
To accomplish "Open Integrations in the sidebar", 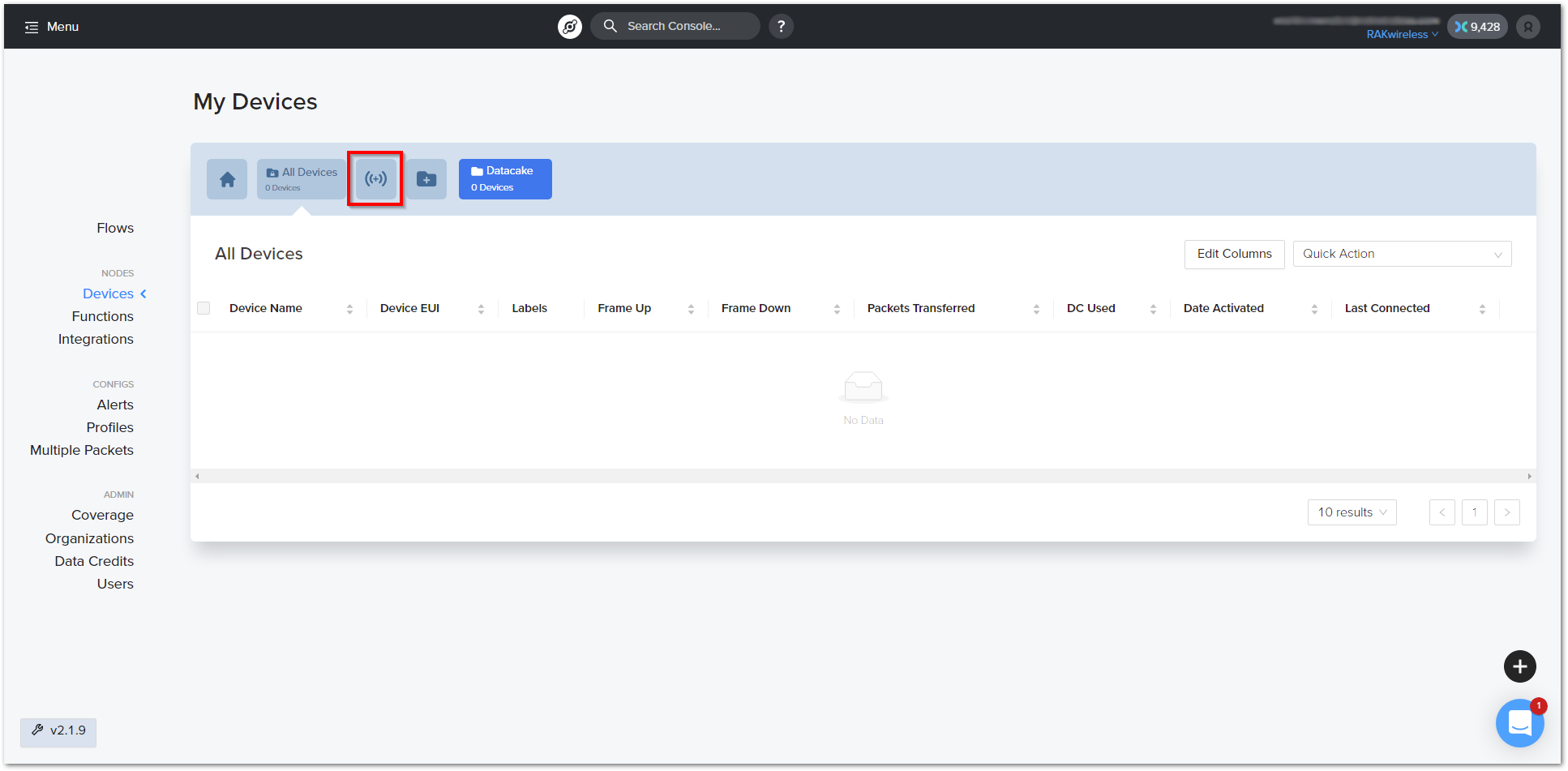I will [x=96, y=339].
